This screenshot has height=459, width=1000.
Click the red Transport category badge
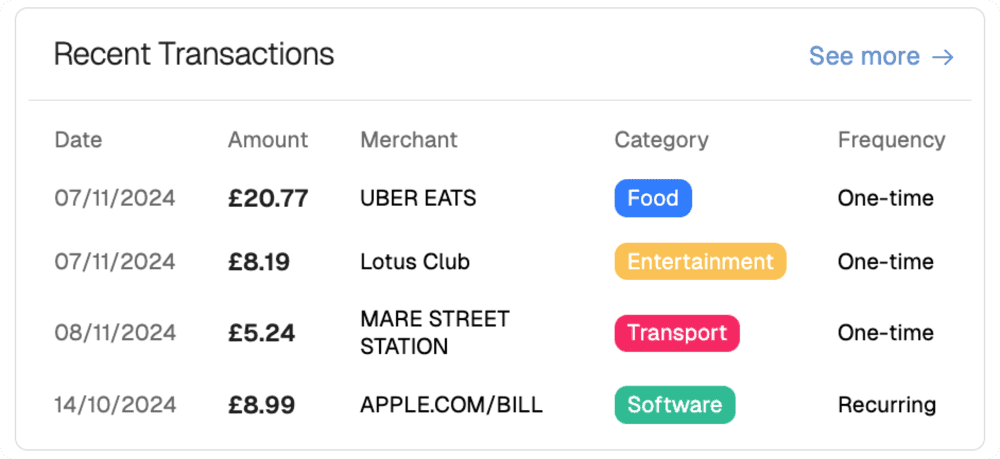(x=676, y=333)
